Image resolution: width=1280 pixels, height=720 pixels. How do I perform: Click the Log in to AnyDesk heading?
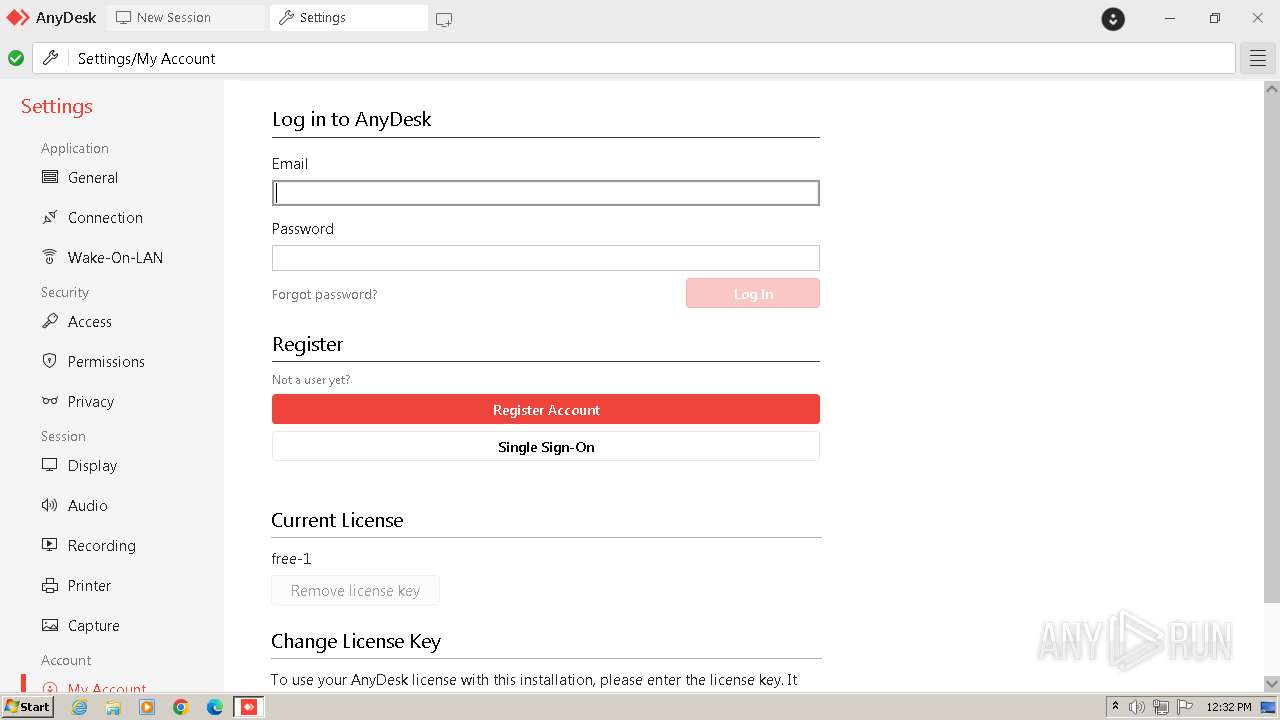(351, 119)
